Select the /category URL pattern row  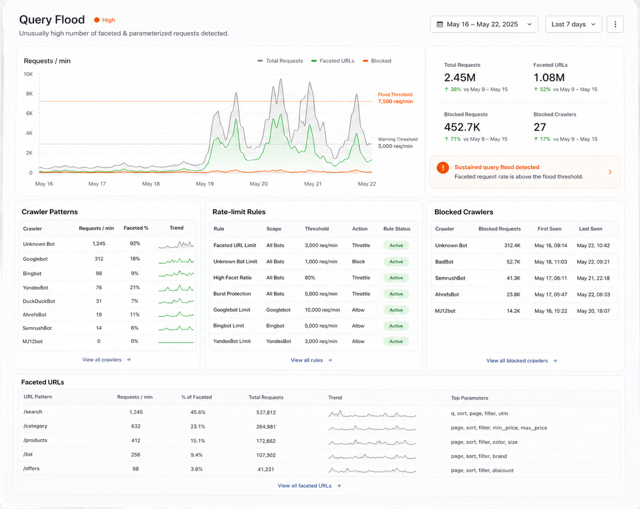click(x=320, y=427)
